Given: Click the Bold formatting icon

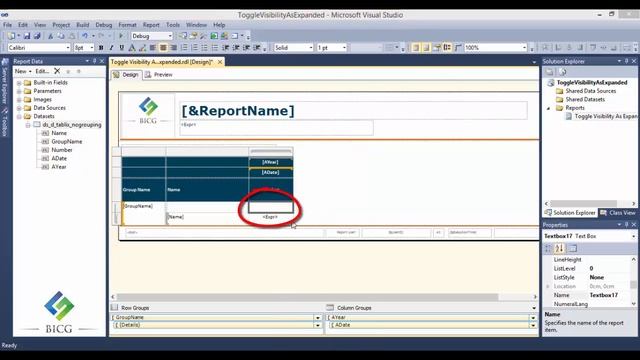Looking at the screenshot, I should [x=101, y=48].
